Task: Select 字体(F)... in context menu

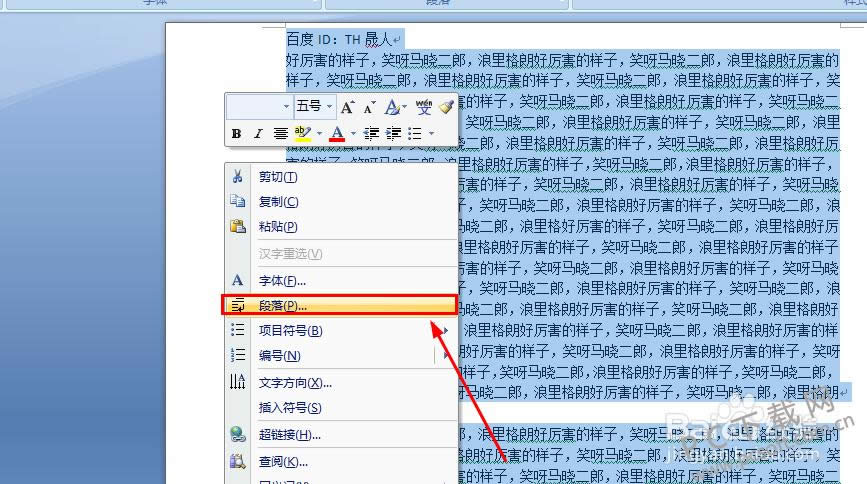Action: point(282,281)
